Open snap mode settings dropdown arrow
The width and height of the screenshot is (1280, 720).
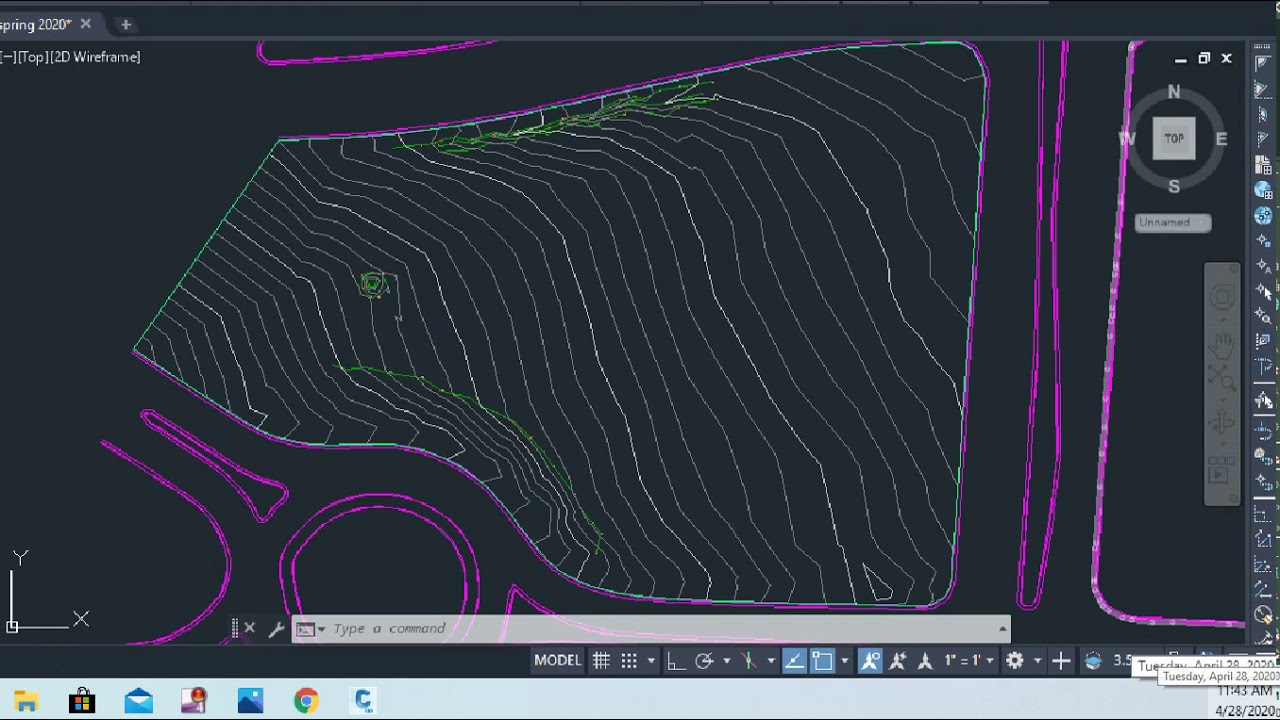(651, 661)
